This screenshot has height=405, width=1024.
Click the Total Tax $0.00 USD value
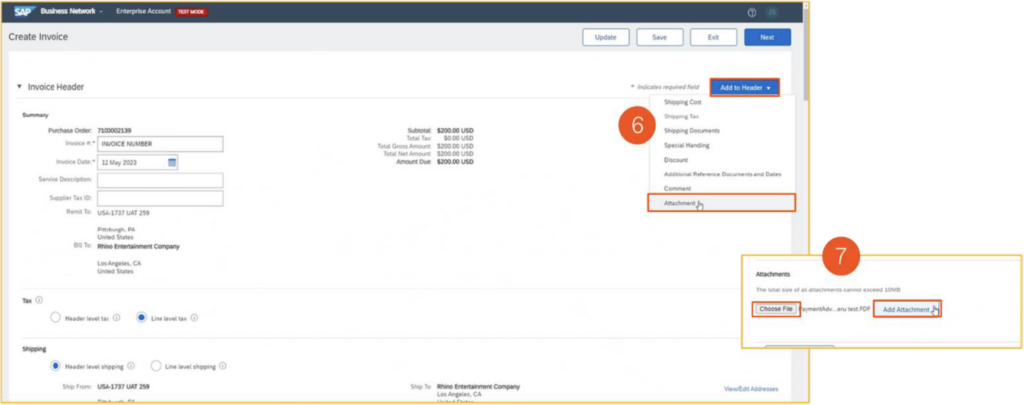pos(458,138)
